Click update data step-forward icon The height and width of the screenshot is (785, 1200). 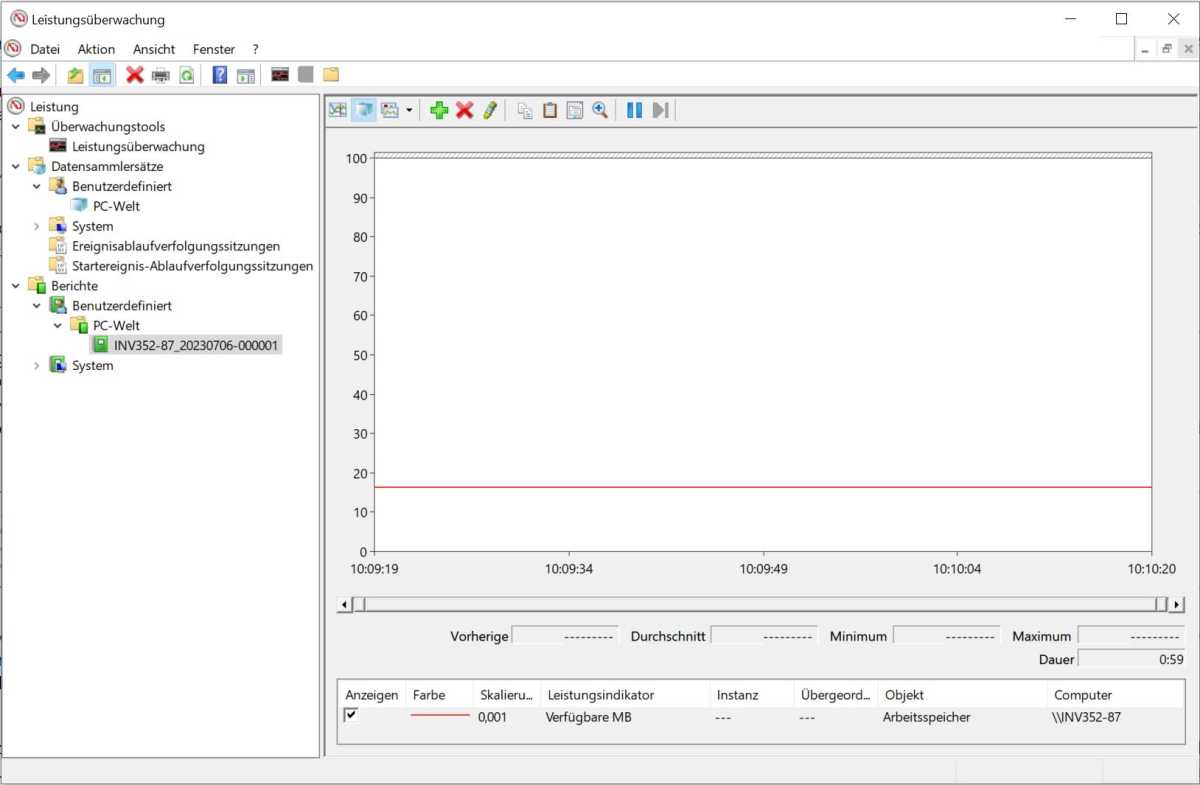click(x=660, y=110)
